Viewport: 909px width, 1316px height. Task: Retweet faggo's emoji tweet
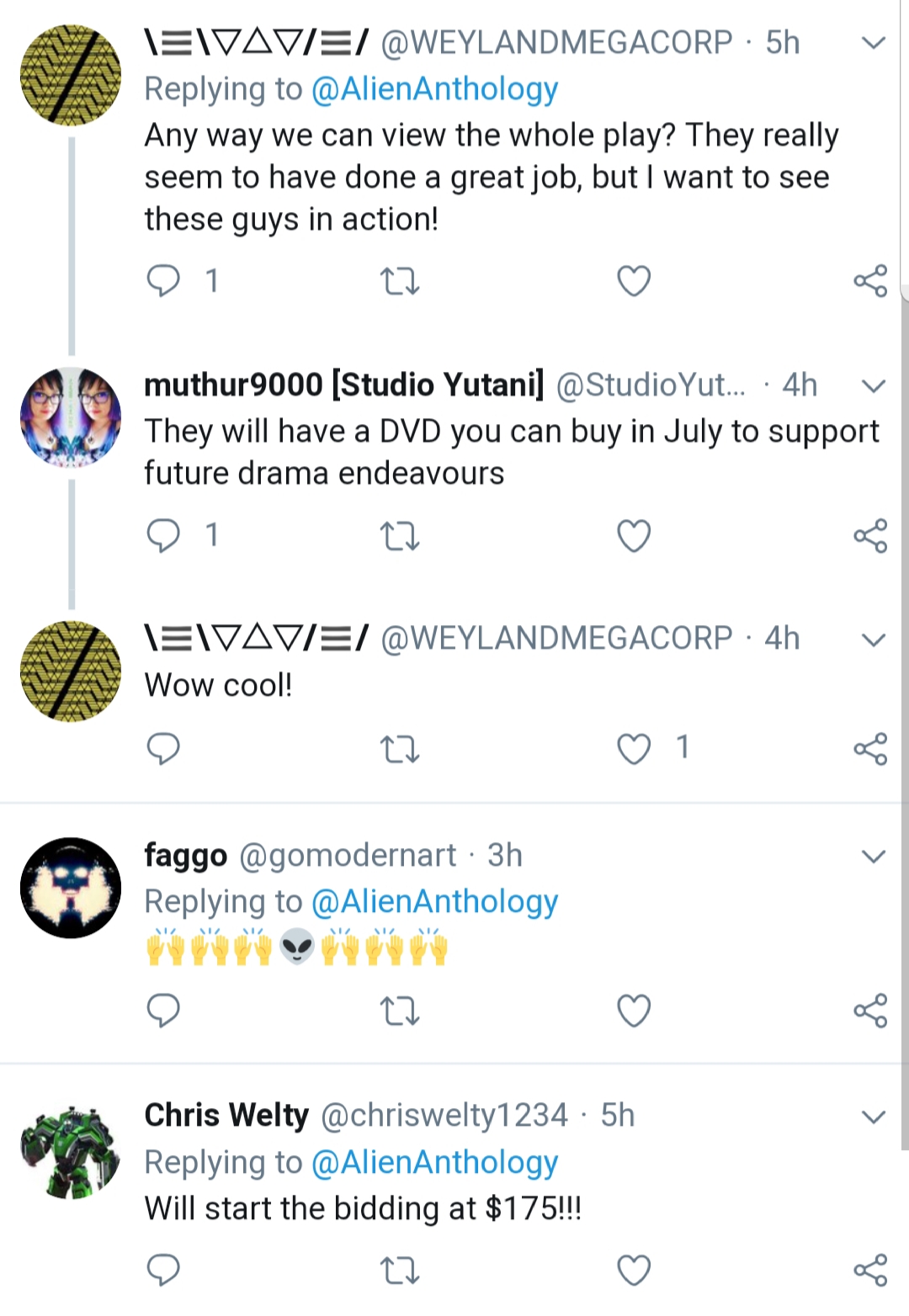click(400, 1011)
